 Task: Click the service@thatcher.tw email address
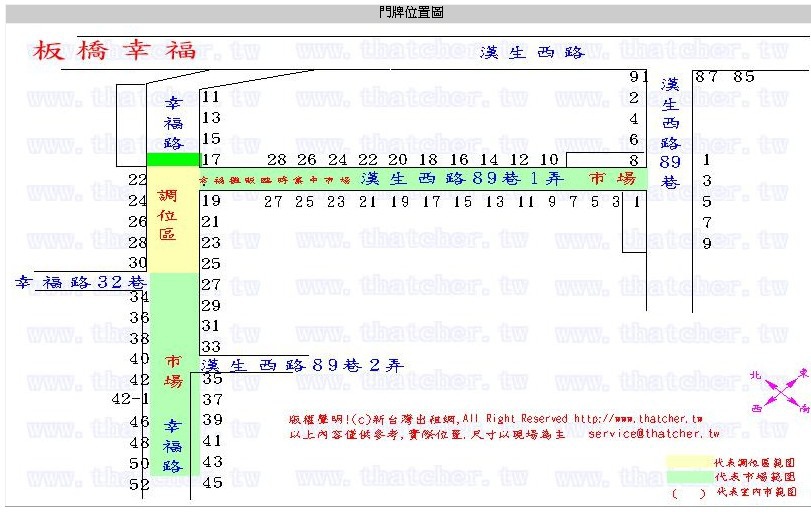[654, 434]
